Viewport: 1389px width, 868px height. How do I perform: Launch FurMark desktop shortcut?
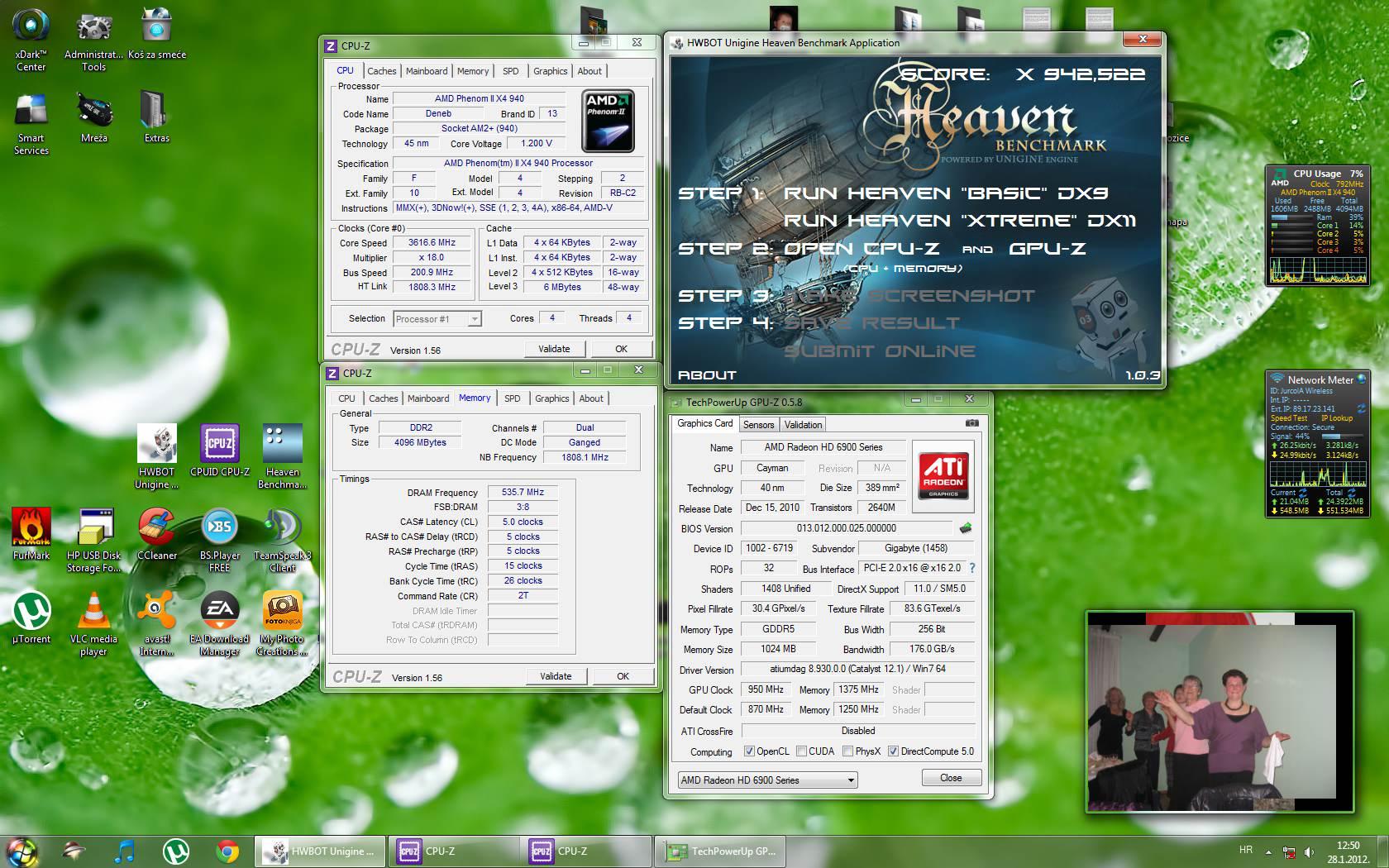click(x=31, y=534)
